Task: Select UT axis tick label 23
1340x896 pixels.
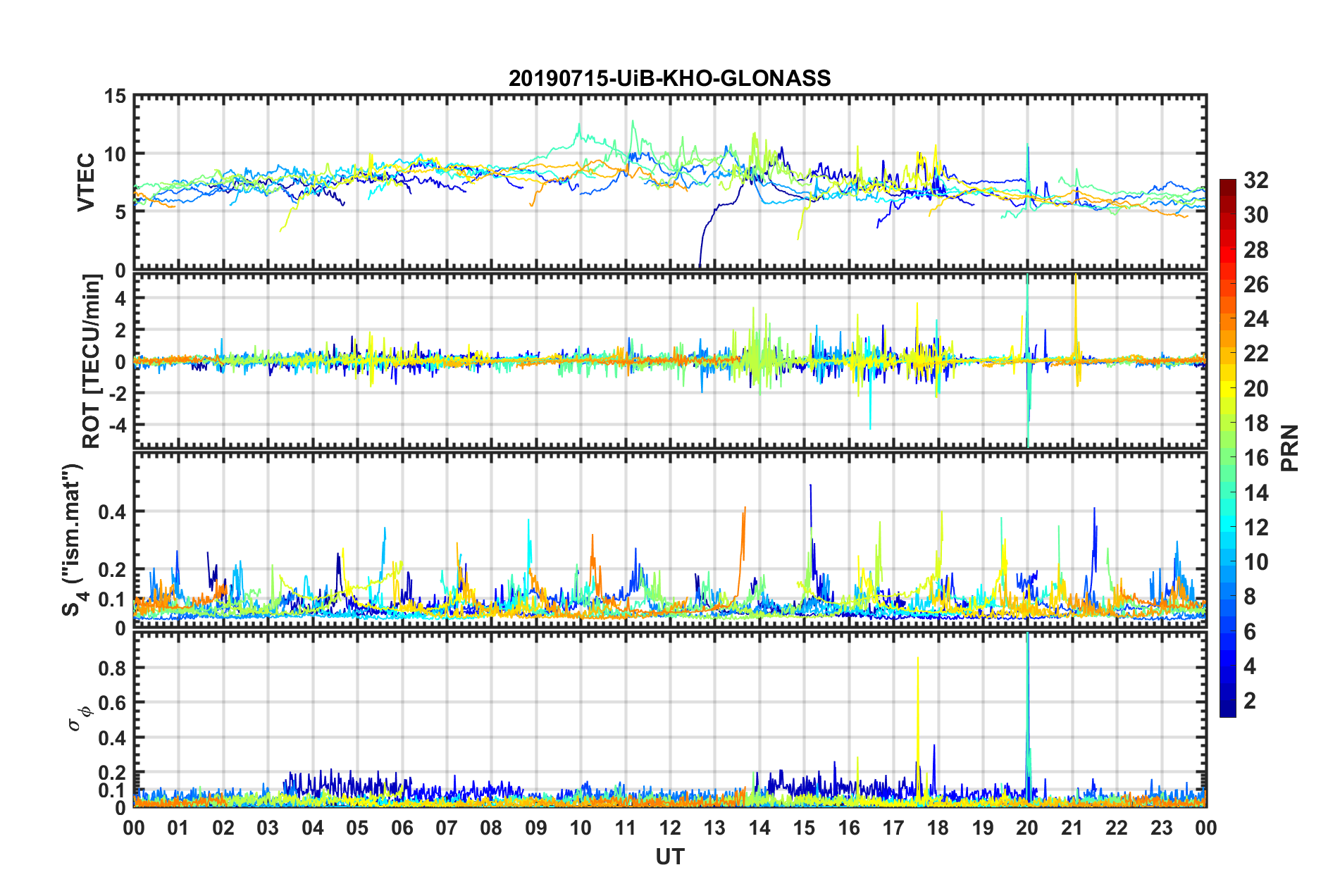Action: [1162, 828]
